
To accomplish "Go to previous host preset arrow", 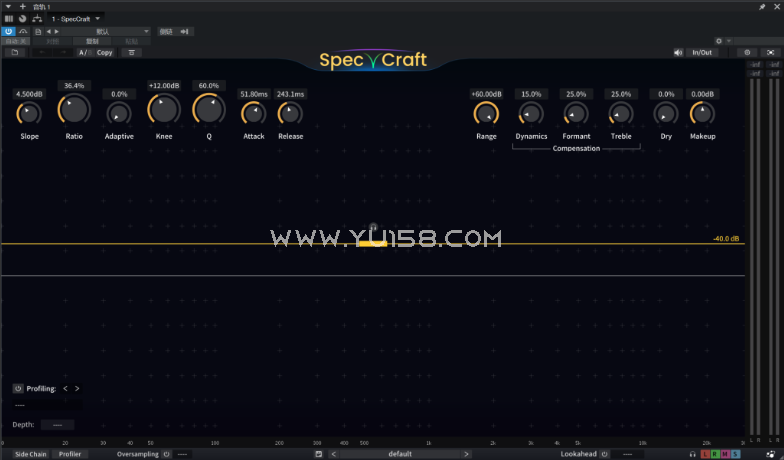I will tap(48, 32).
